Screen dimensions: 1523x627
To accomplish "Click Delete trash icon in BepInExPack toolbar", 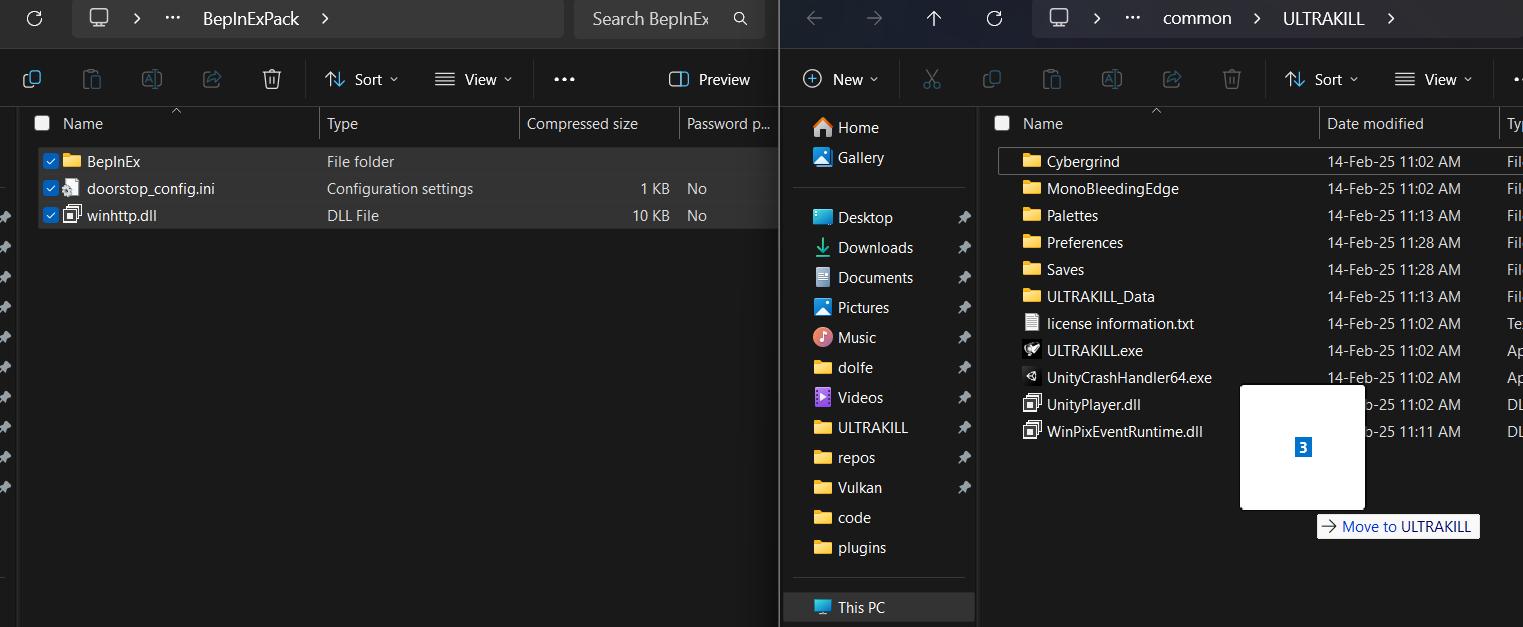I will coord(272,79).
